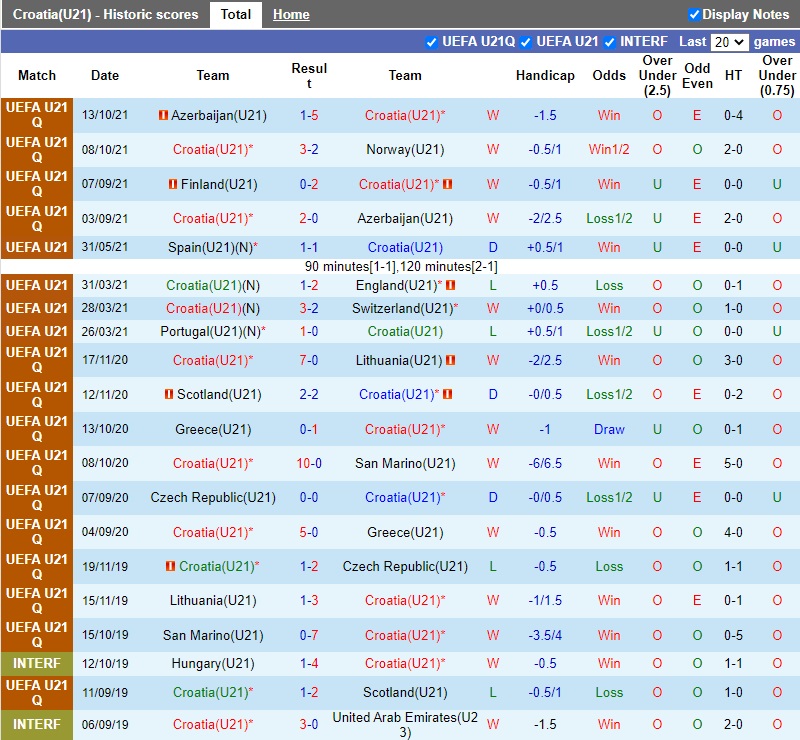Click the card icon before Croatia(U21) on 19/11/19
Viewport: 800px width, 740px height.
(x=170, y=567)
